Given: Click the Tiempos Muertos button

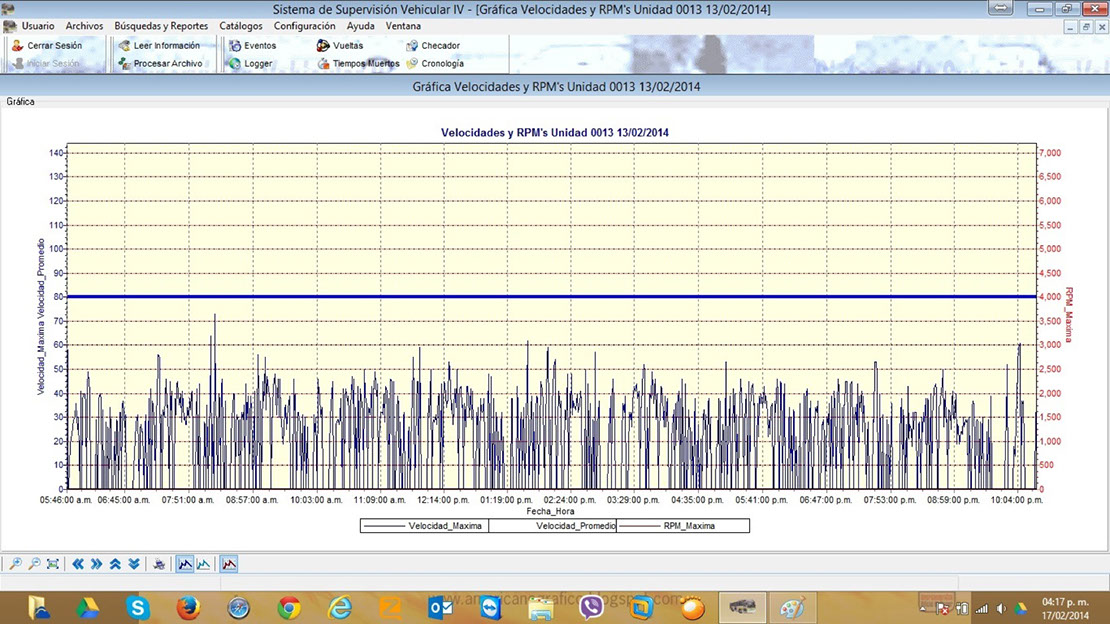Looking at the screenshot, I should [x=365, y=64].
